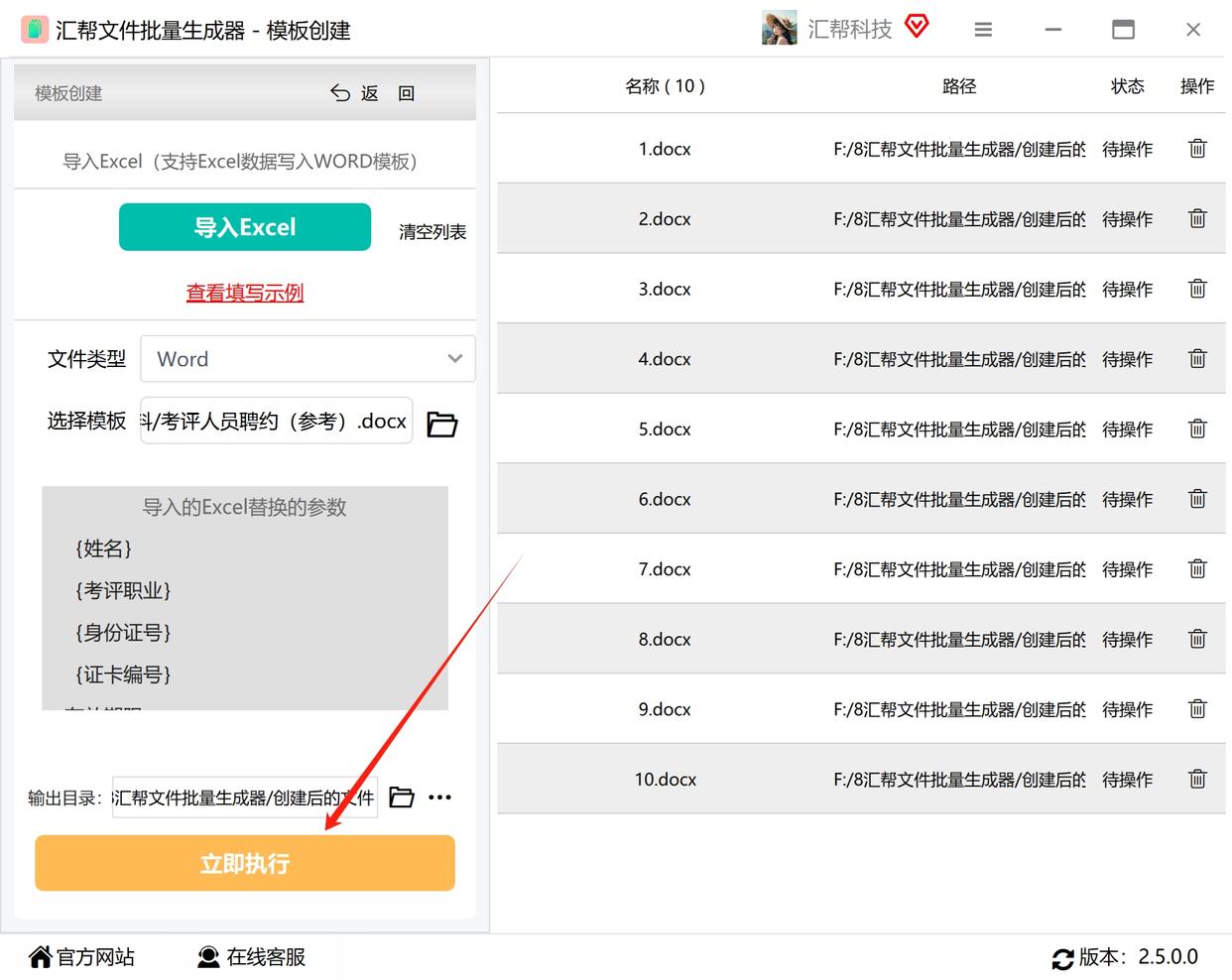1232x980 pixels.
Task: Select the 7.docx file name
Action: 665,569
